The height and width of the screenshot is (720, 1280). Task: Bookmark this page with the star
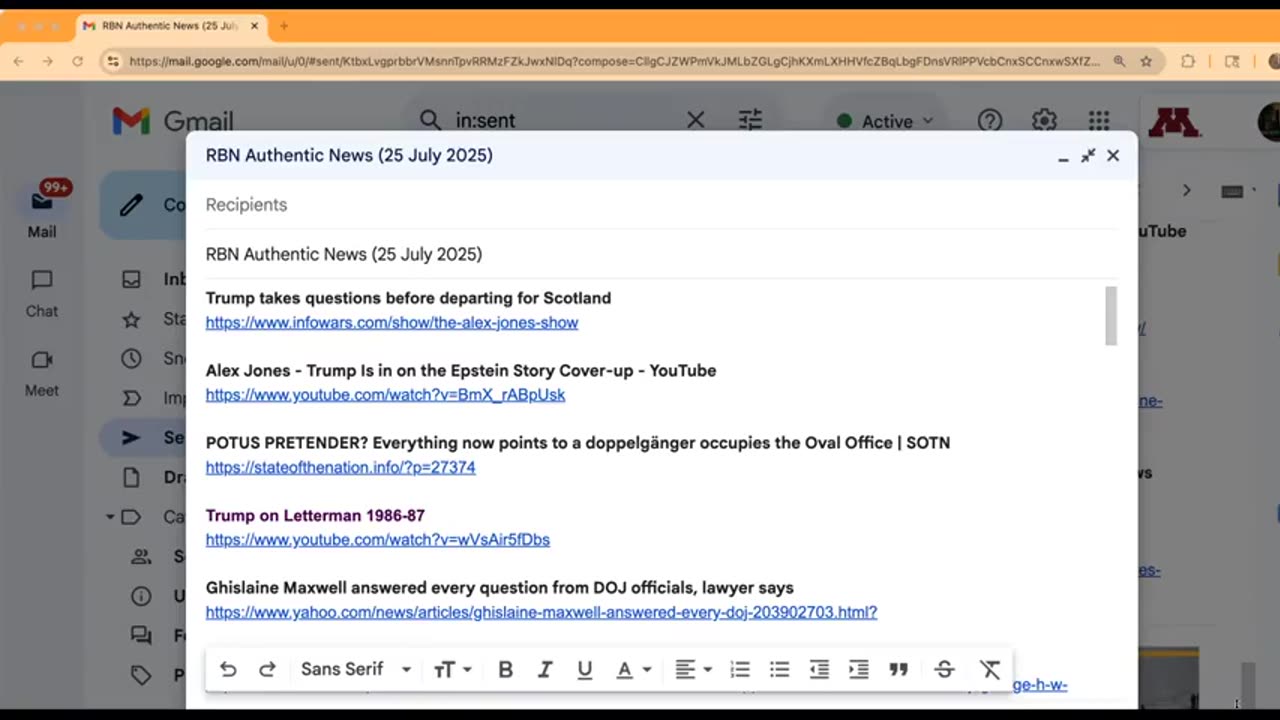click(x=1146, y=61)
